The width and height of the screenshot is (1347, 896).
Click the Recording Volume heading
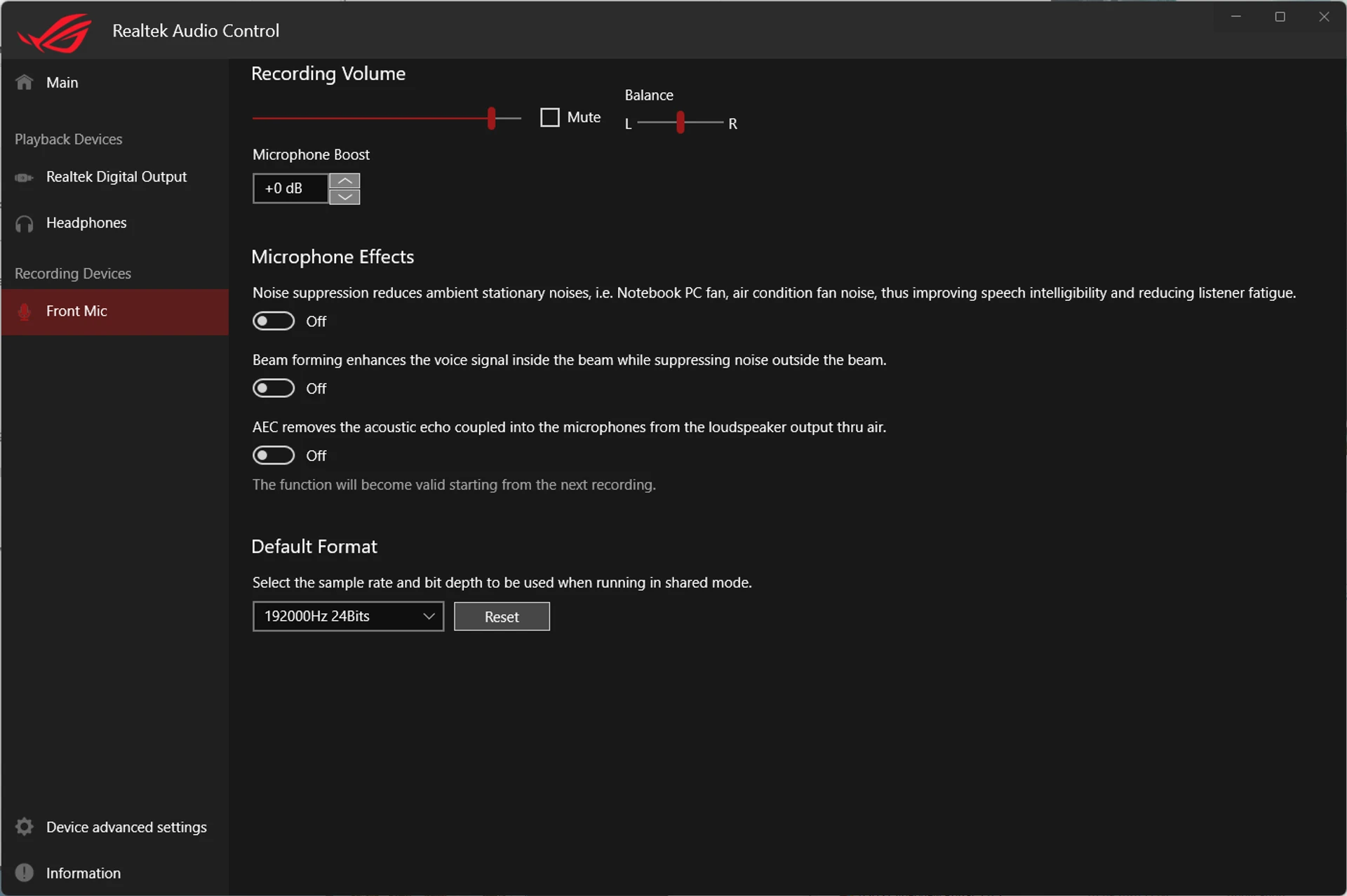(328, 74)
